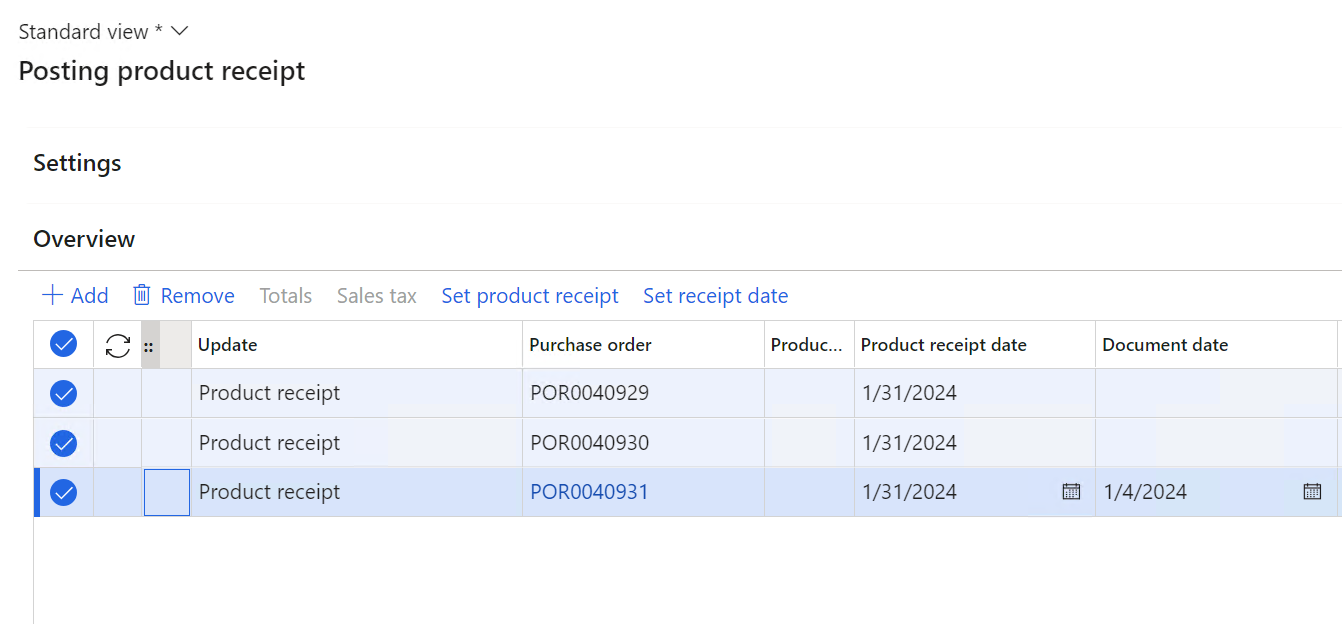Click the plus icon beside Add
Screen dimensions: 1342x624
[x=52, y=296]
